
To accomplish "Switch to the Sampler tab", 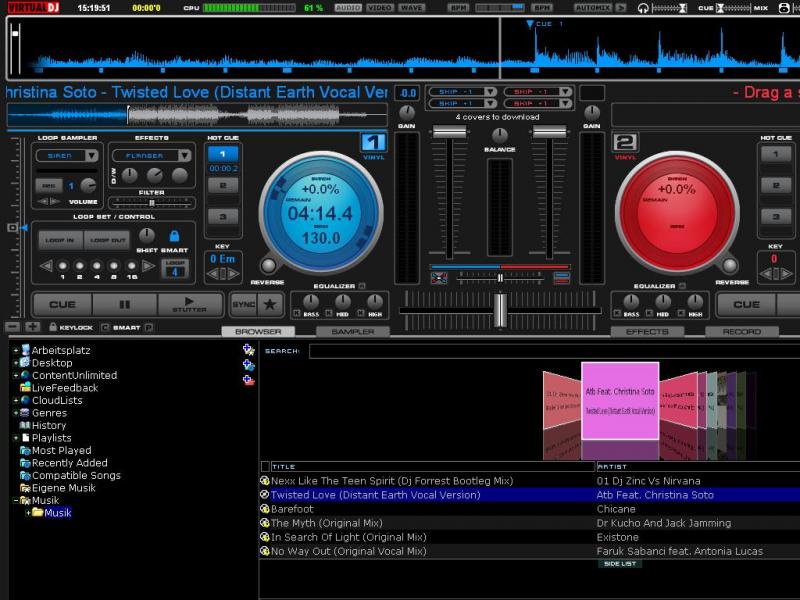I will pos(352,331).
